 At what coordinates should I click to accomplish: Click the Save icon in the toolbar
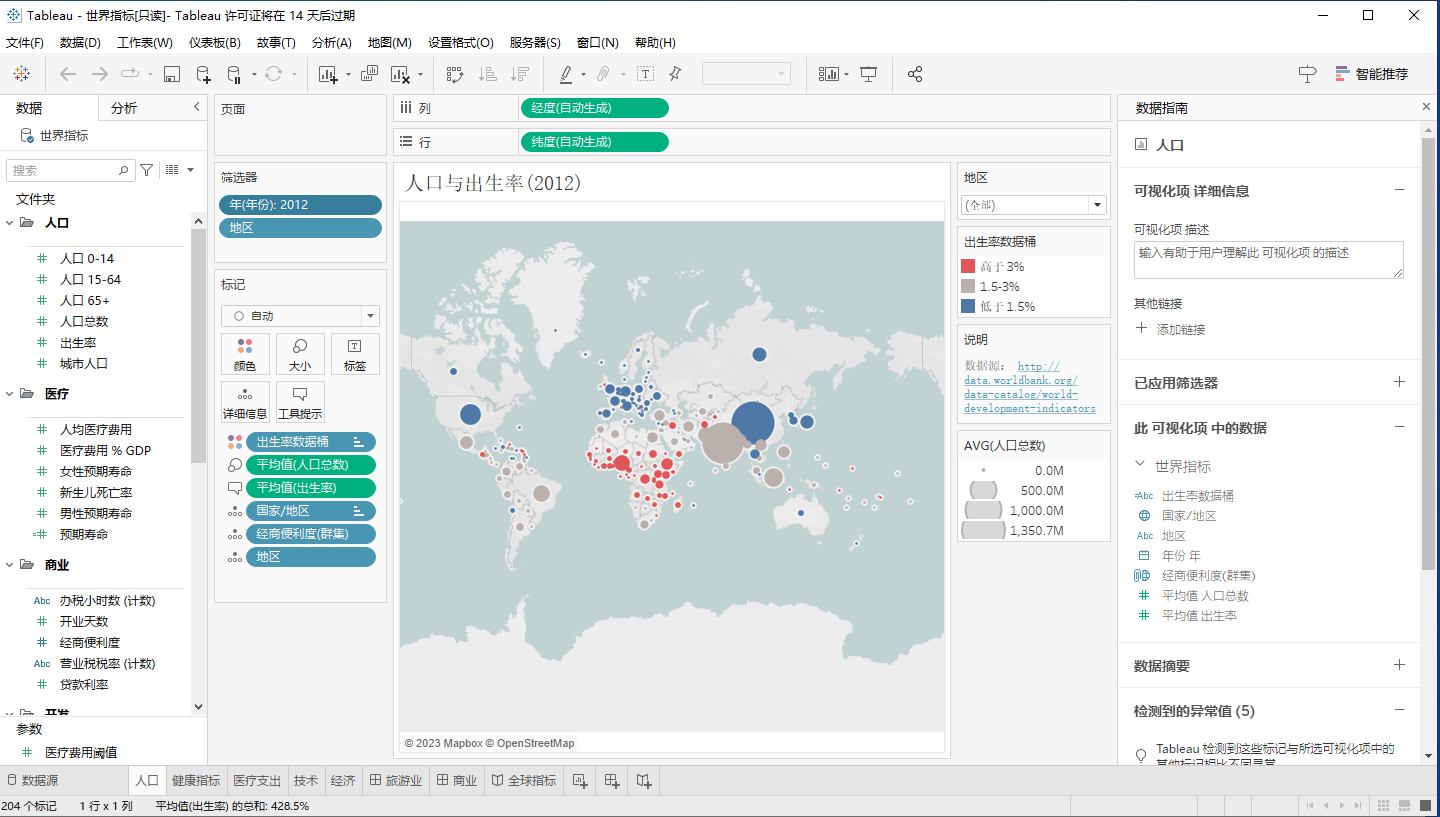(x=171, y=74)
